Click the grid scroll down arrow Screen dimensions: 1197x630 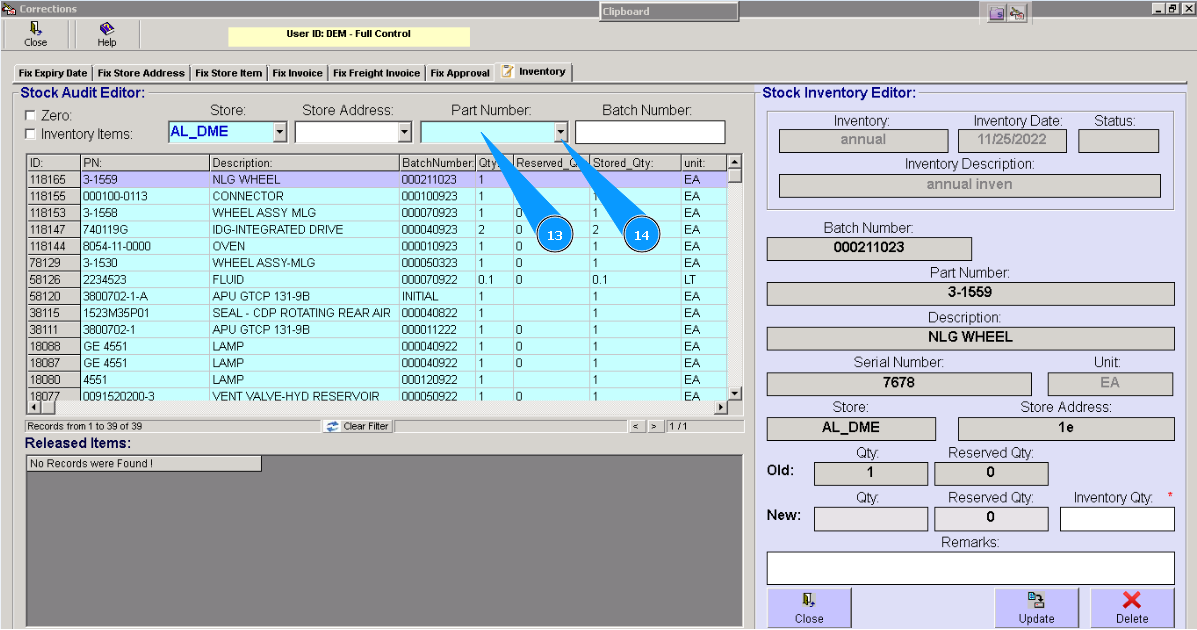734,393
